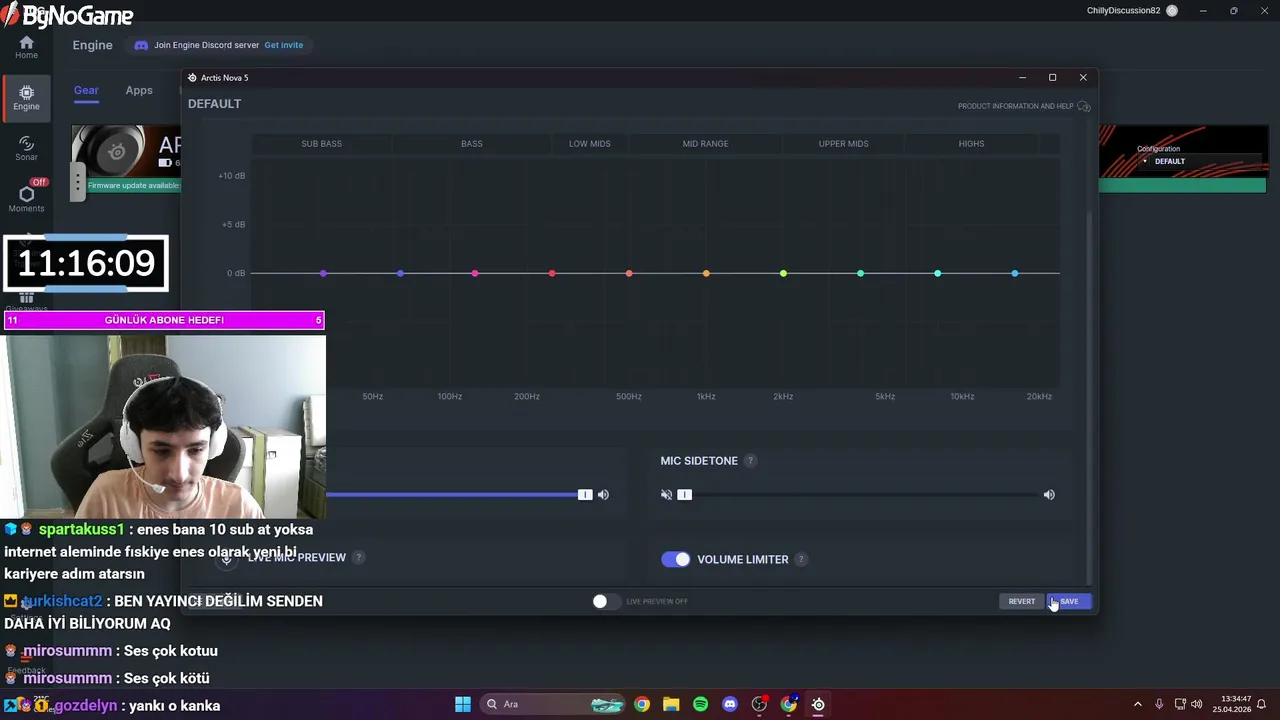Open help tooltip for Live Mic Preview

358,557
